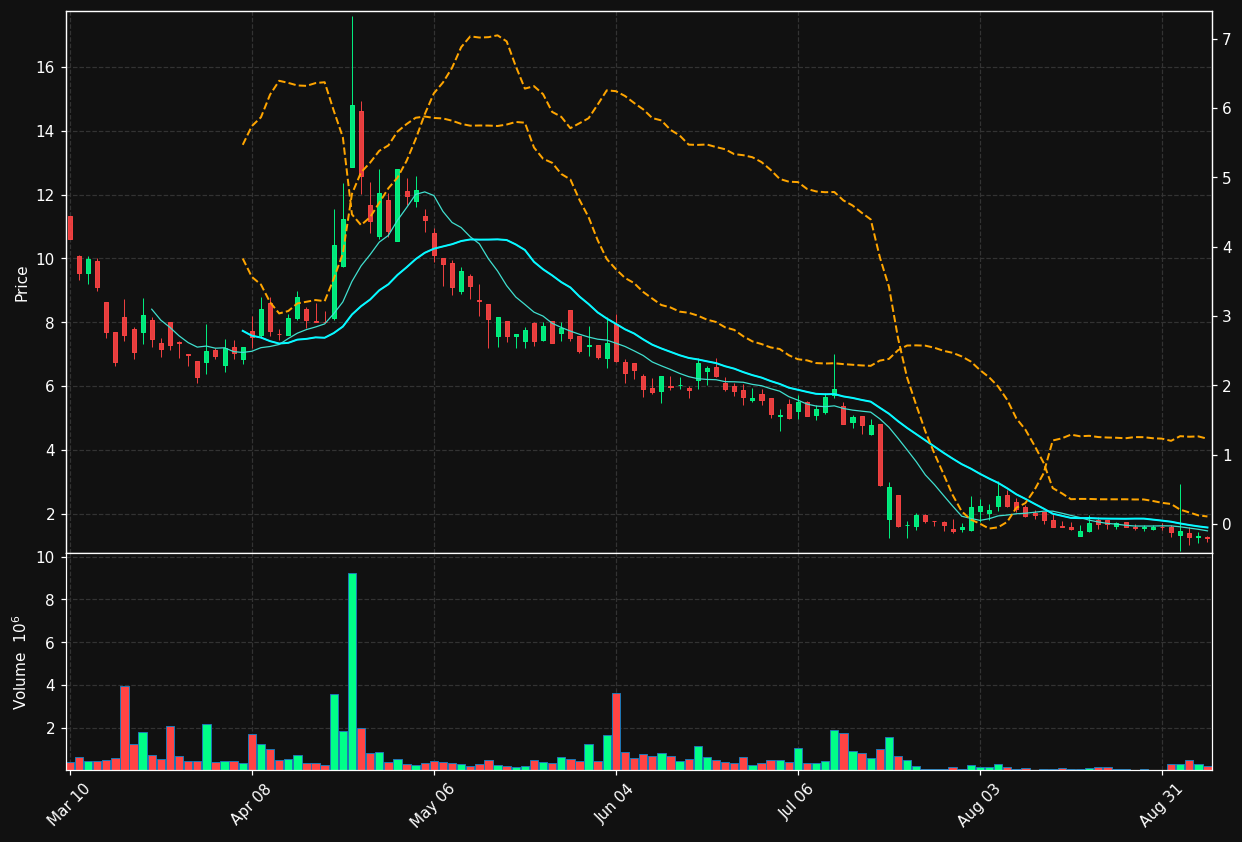Click the Mar 10 date label
1242x842 pixels.
[68, 804]
